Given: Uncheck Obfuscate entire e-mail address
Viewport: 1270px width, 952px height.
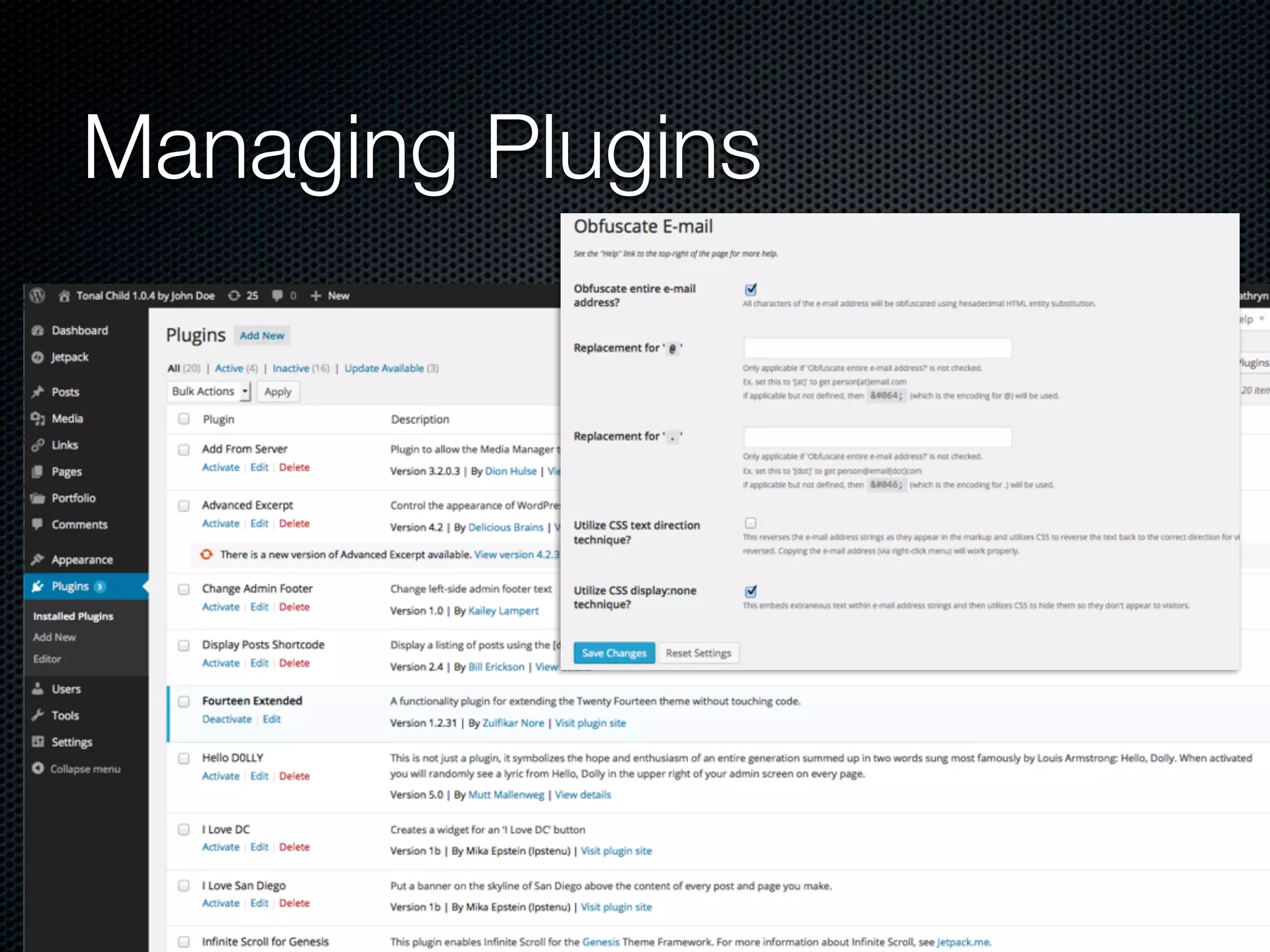Looking at the screenshot, I should click(x=750, y=289).
